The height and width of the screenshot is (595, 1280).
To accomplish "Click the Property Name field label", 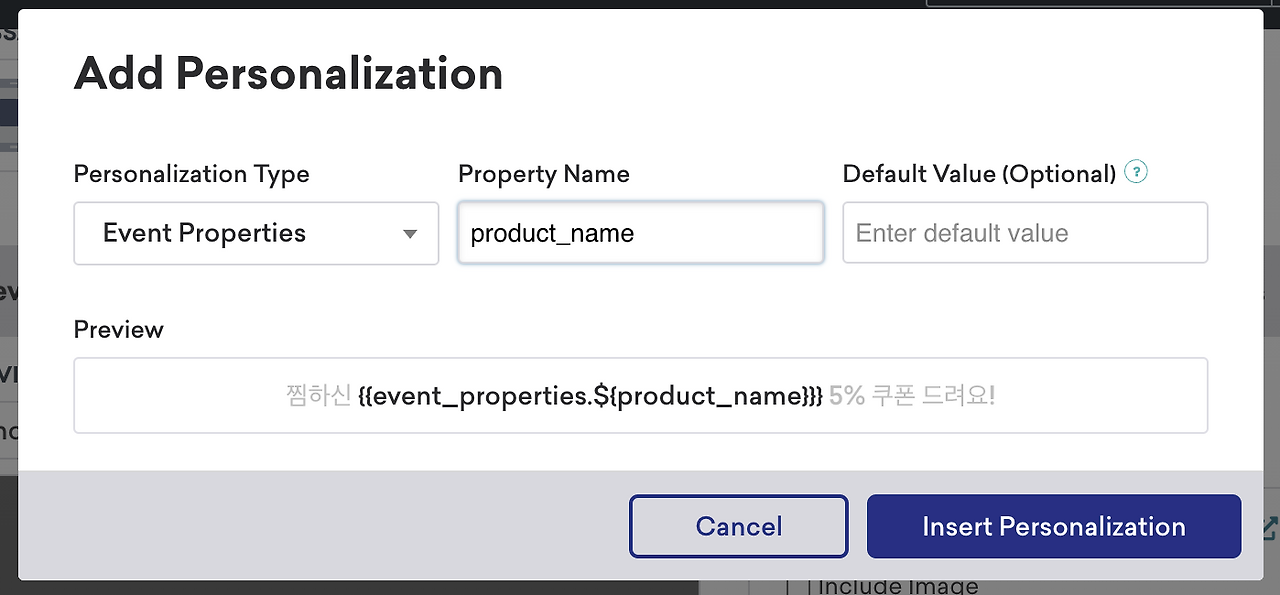I will pyautogui.click(x=543, y=174).
